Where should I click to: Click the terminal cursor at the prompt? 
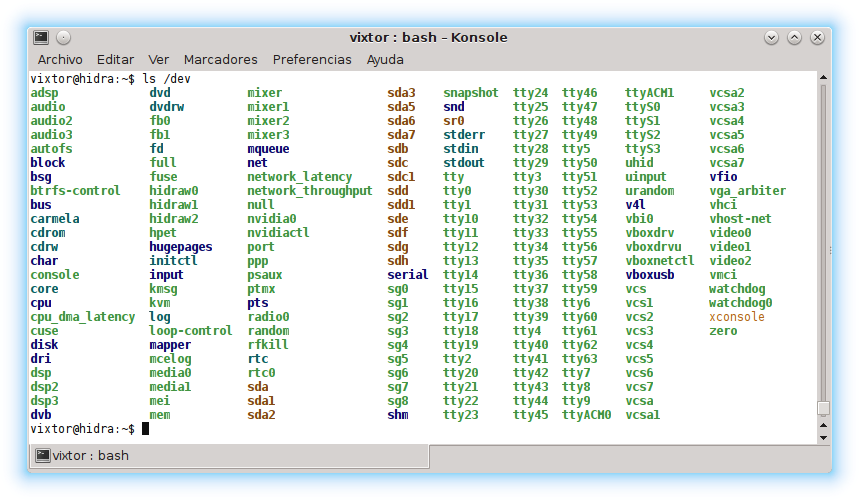pyautogui.click(x=145, y=429)
